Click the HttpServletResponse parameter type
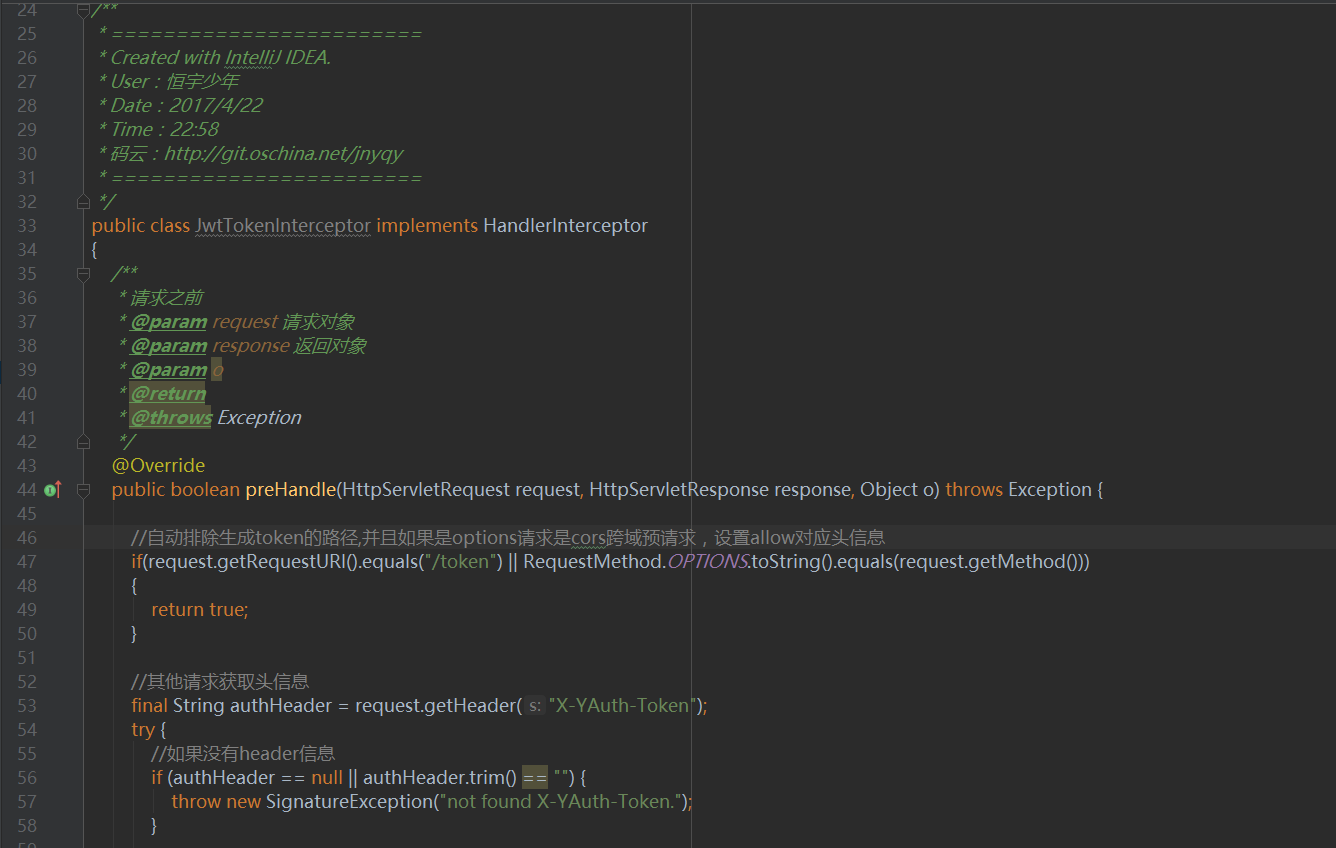Image resolution: width=1336 pixels, height=848 pixels. pos(679,490)
